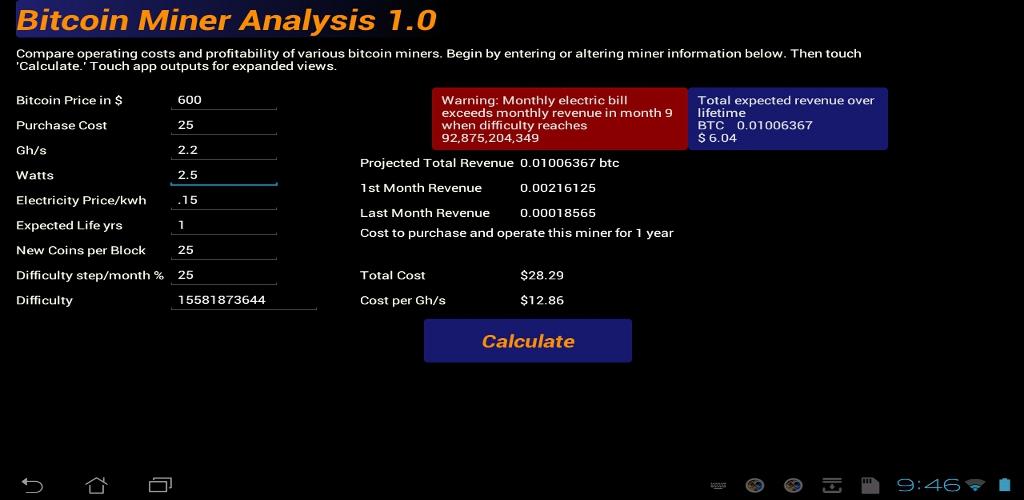Edit the Purchase Cost field
The height and width of the screenshot is (500, 1024).
(224, 125)
